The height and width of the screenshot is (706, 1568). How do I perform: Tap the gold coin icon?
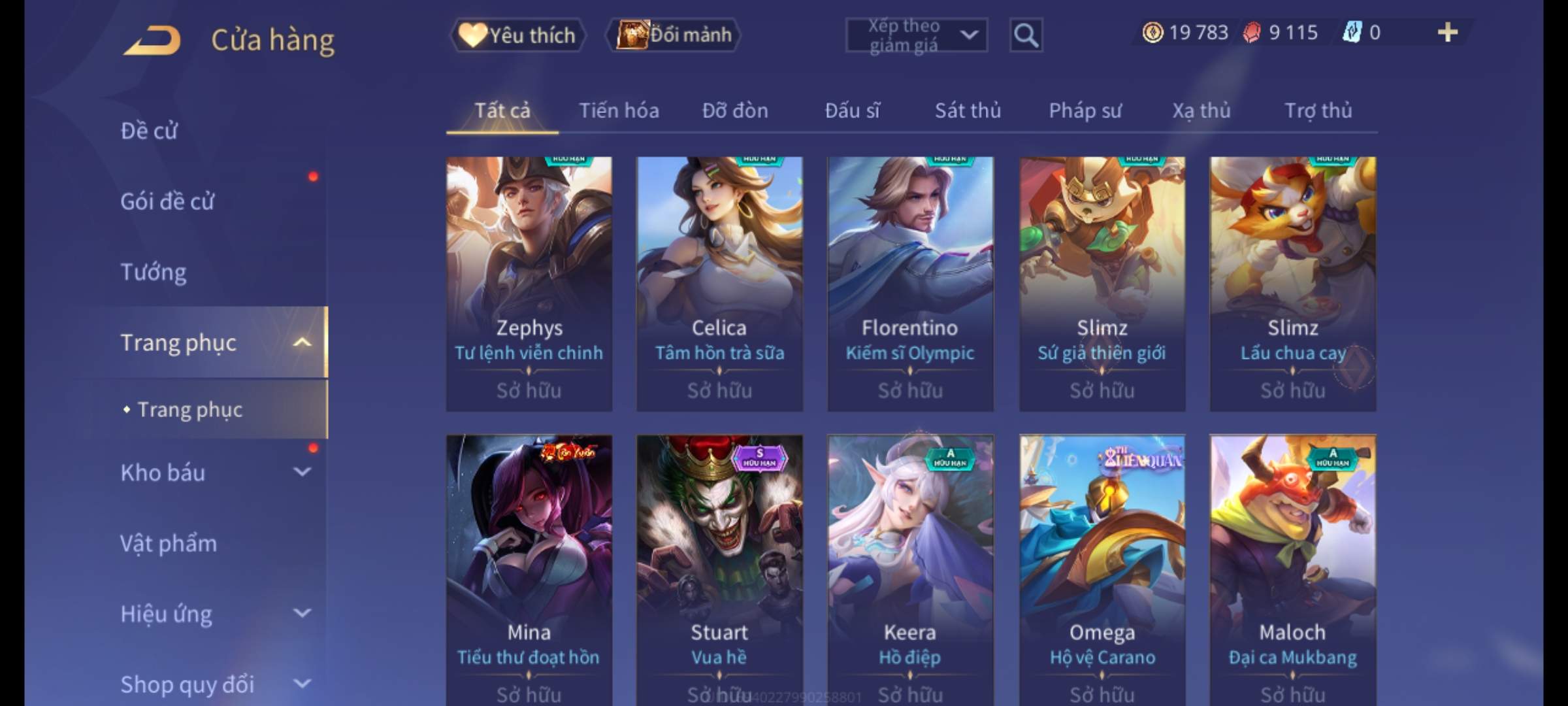click(1153, 32)
